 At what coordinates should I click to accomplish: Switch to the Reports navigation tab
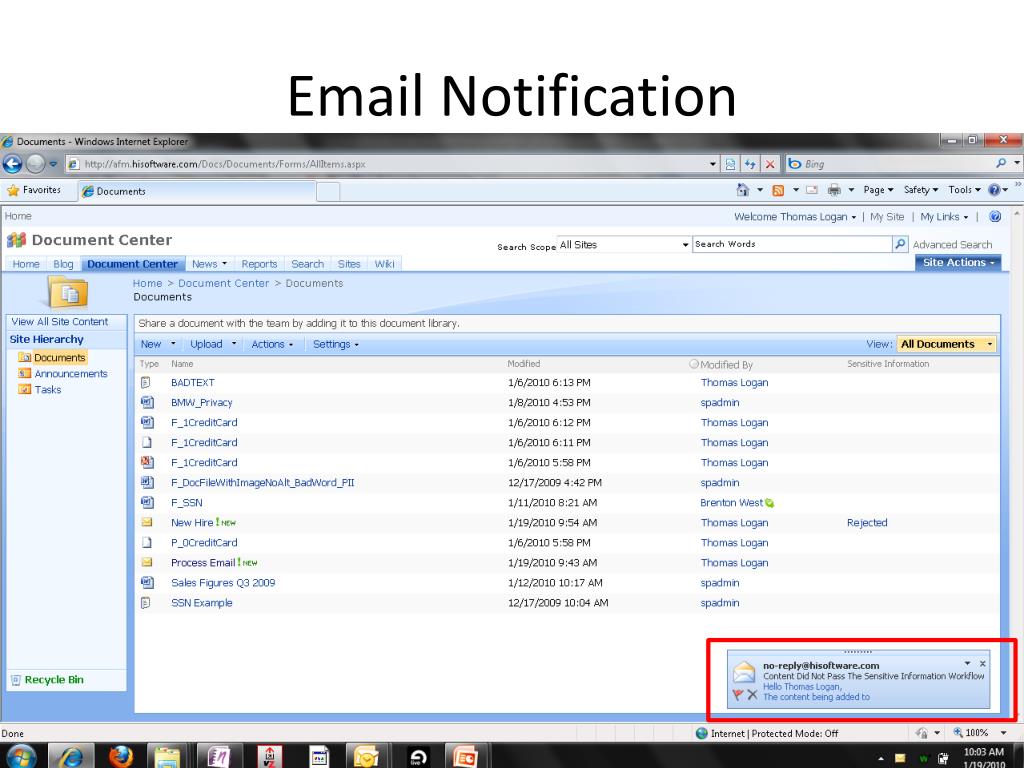pyautogui.click(x=259, y=264)
